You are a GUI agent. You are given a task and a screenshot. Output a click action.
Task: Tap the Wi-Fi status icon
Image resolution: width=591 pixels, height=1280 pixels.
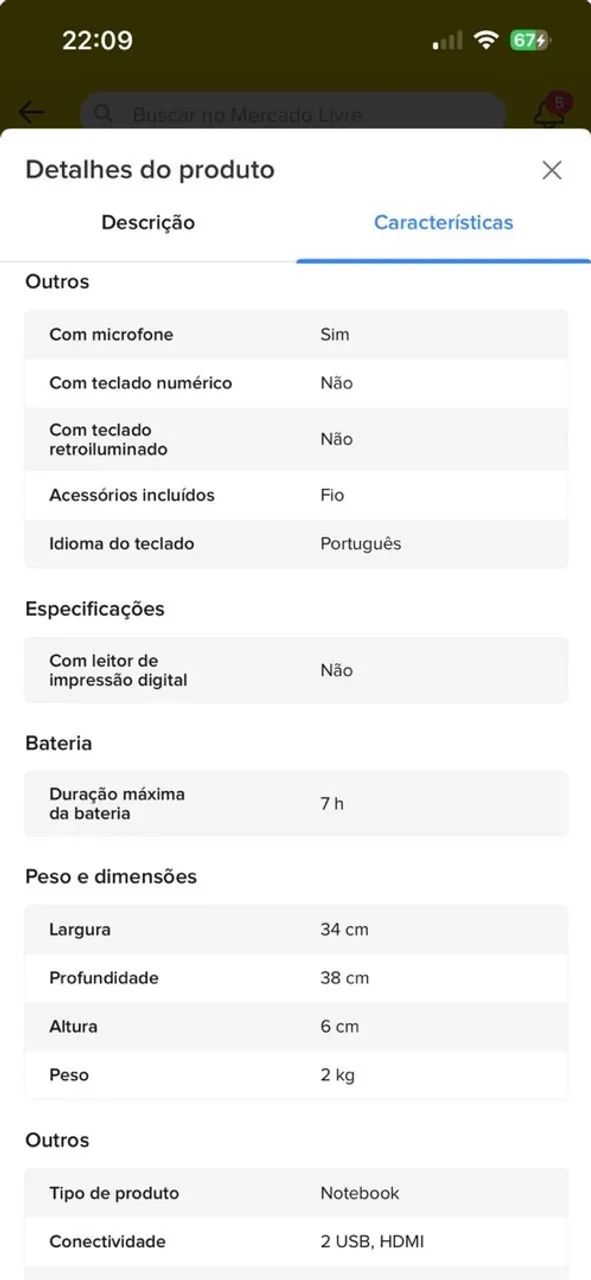[x=487, y=40]
